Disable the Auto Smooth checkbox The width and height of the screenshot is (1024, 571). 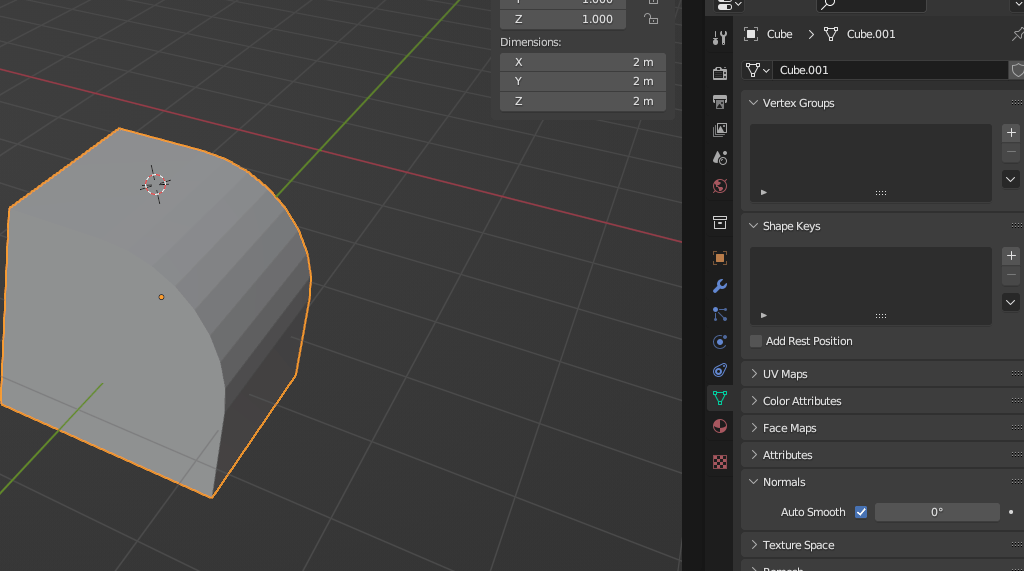point(861,512)
